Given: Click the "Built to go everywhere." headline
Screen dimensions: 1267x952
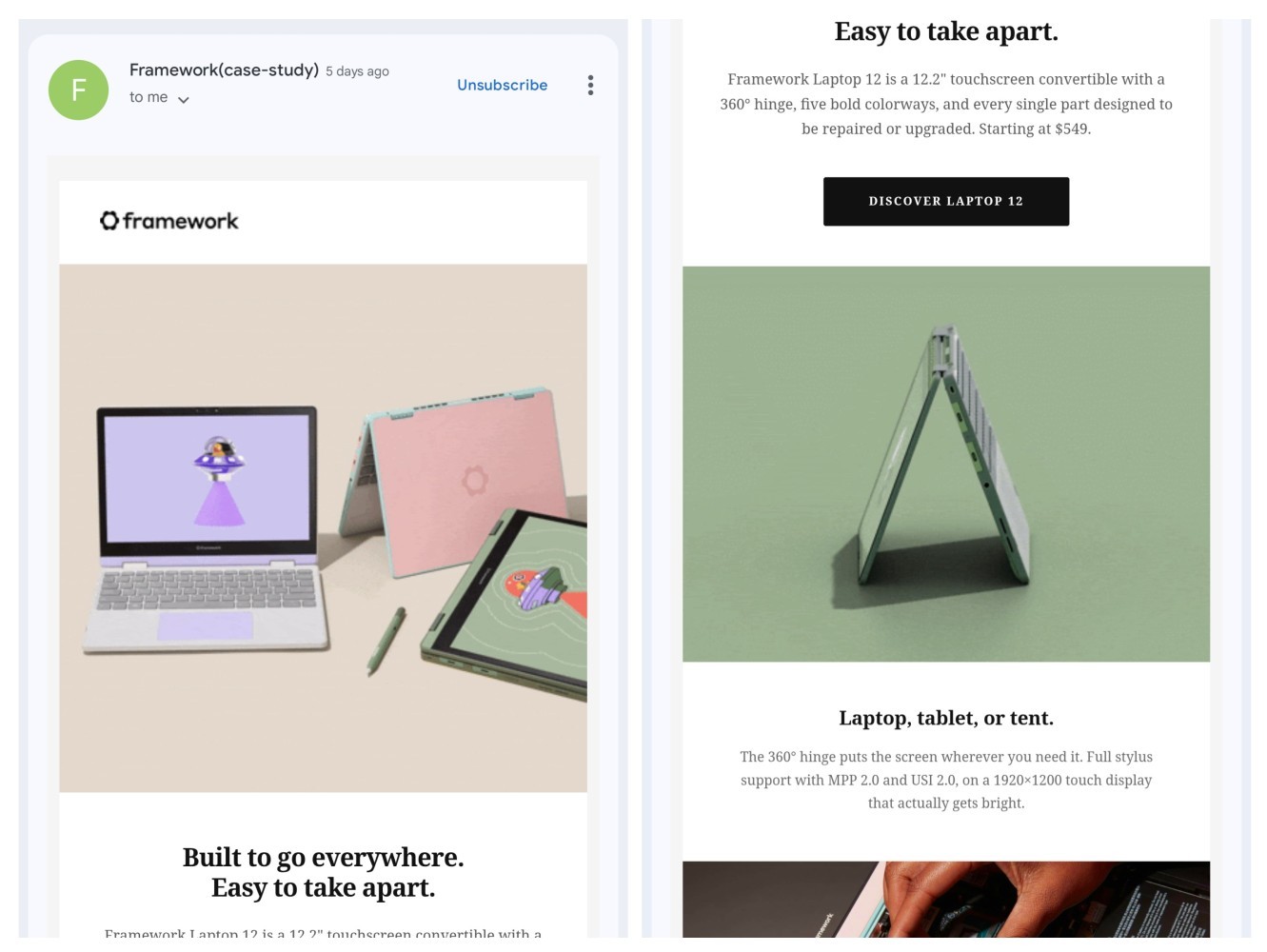Looking at the screenshot, I should 323,857.
